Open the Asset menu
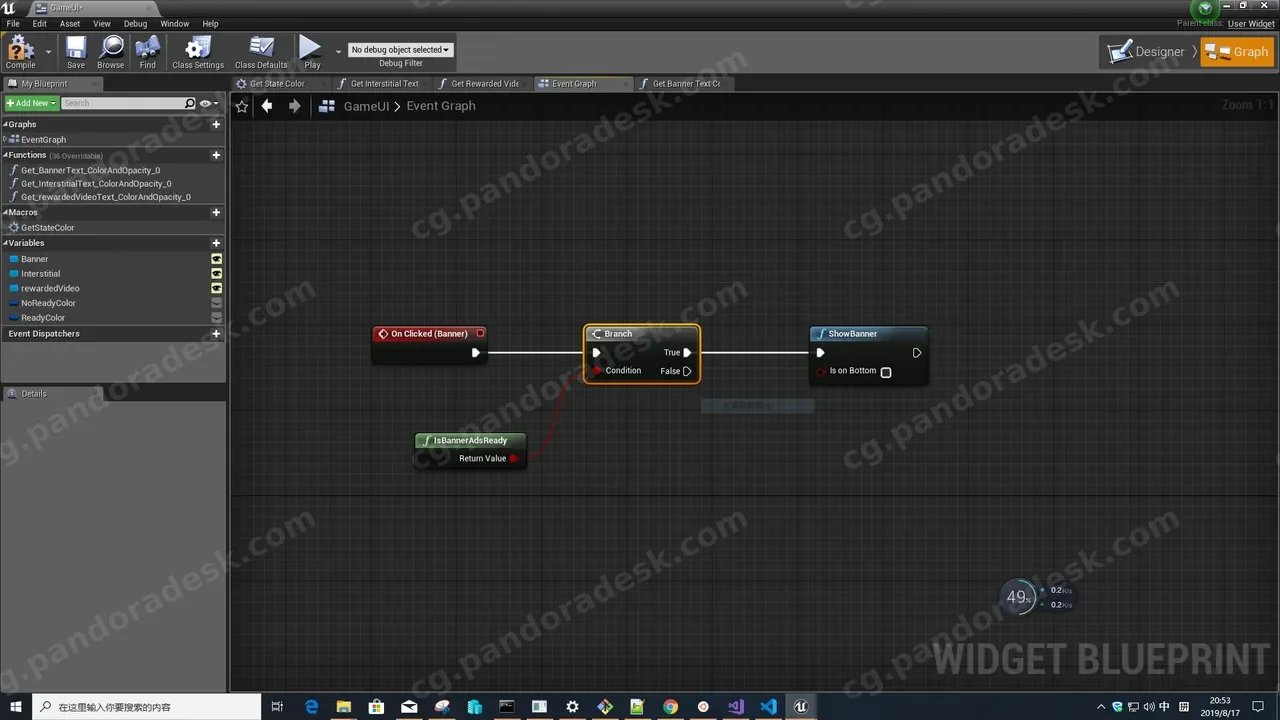Image resolution: width=1280 pixels, height=720 pixels. (x=70, y=24)
